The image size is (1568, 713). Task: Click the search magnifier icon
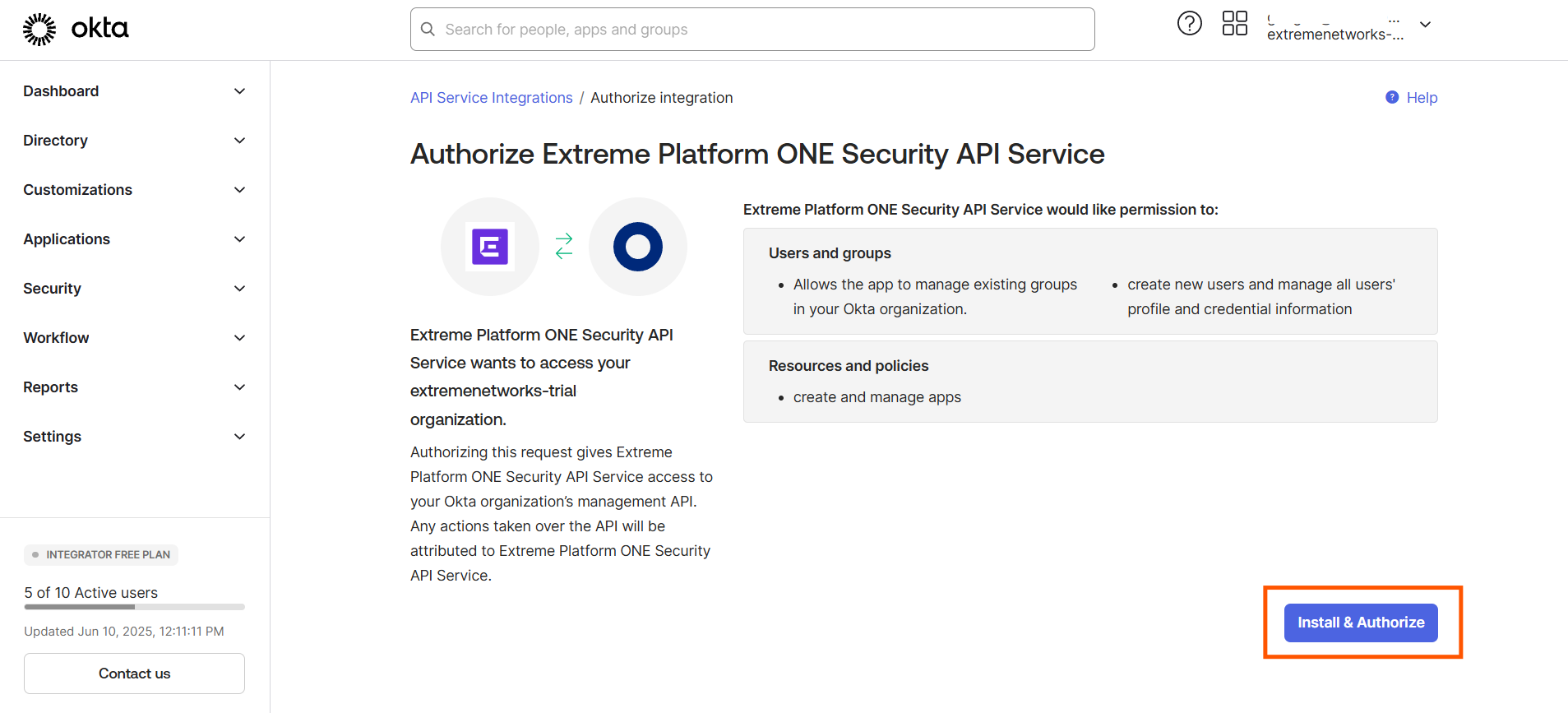pyautogui.click(x=428, y=30)
